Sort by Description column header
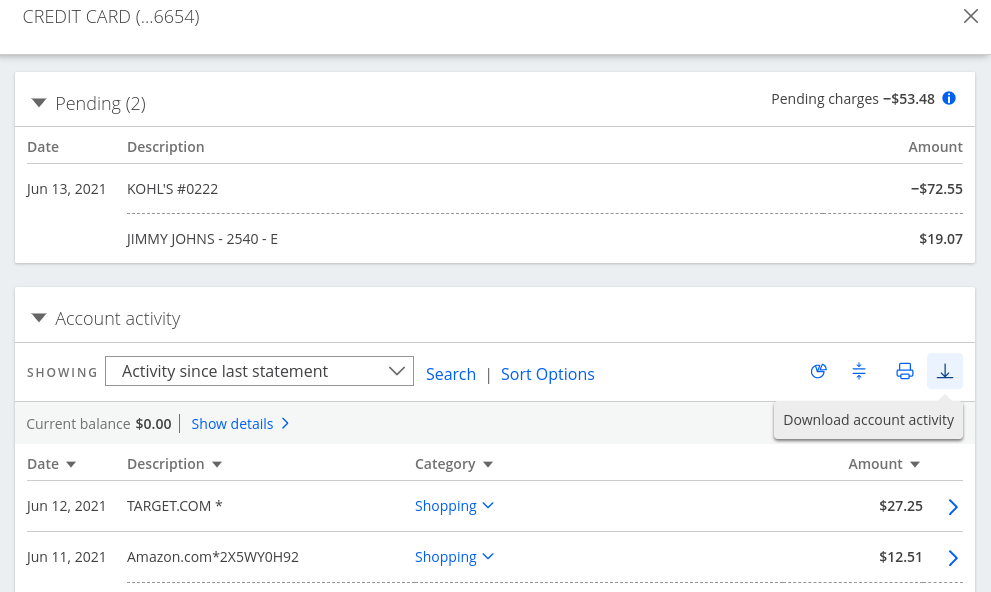Screen dimensions: 991x592 click(x=174, y=464)
